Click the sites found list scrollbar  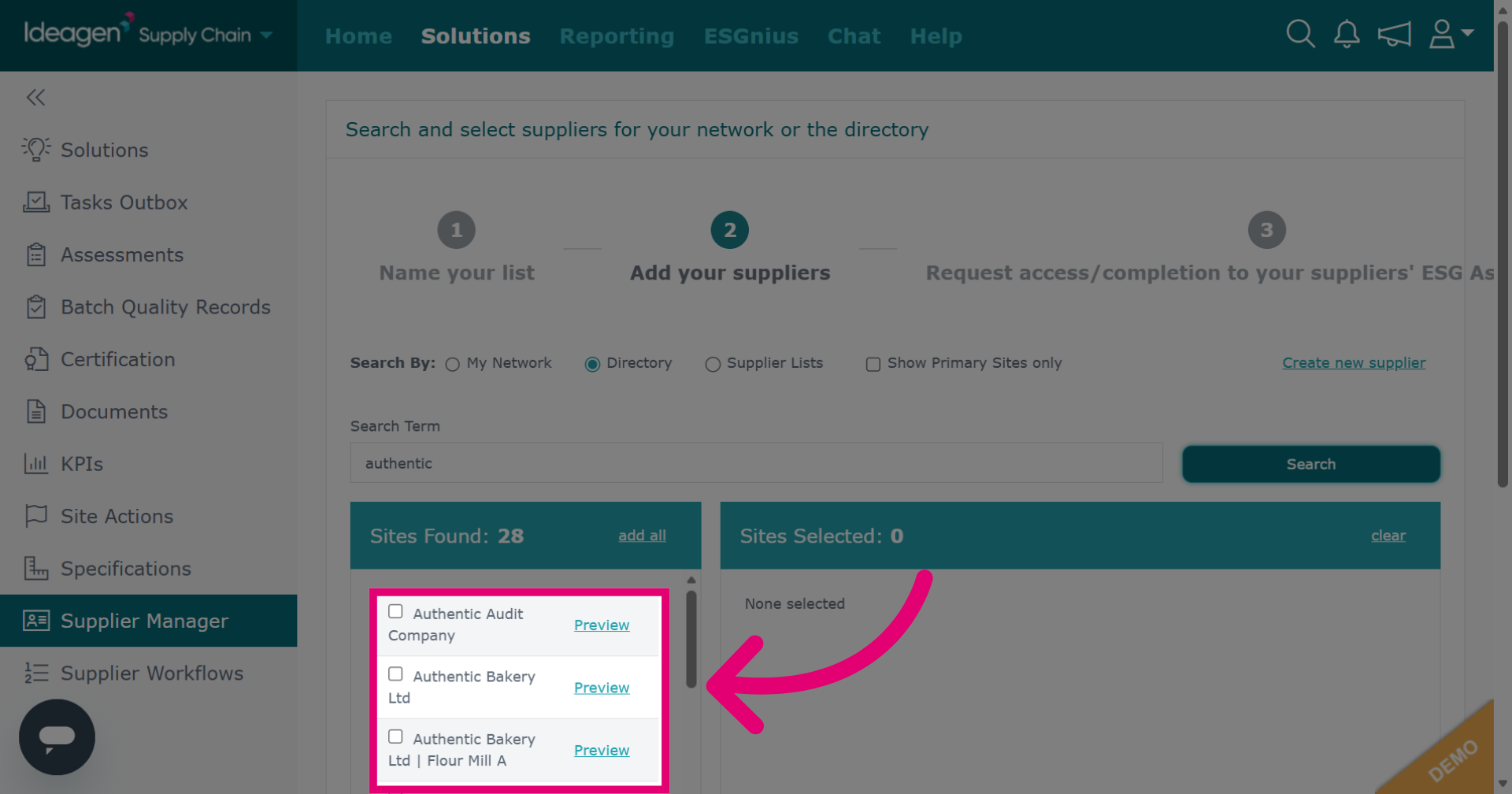tap(691, 640)
